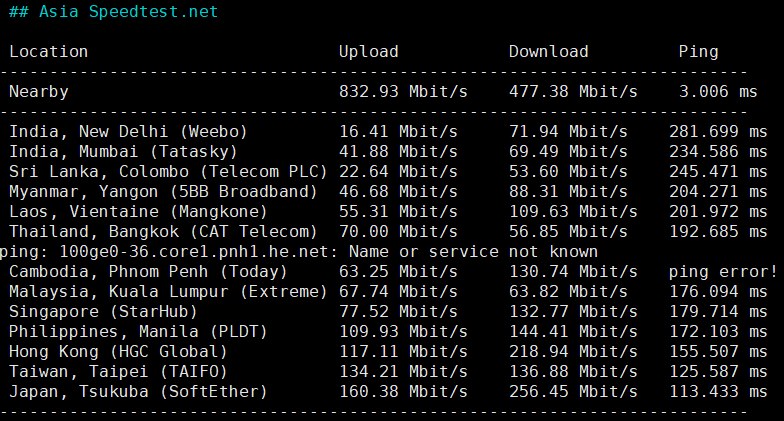Image resolution: width=784 pixels, height=421 pixels.
Task: Click Kuala Lumpur ping '176.094 ms'
Action: [x=718, y=292]
